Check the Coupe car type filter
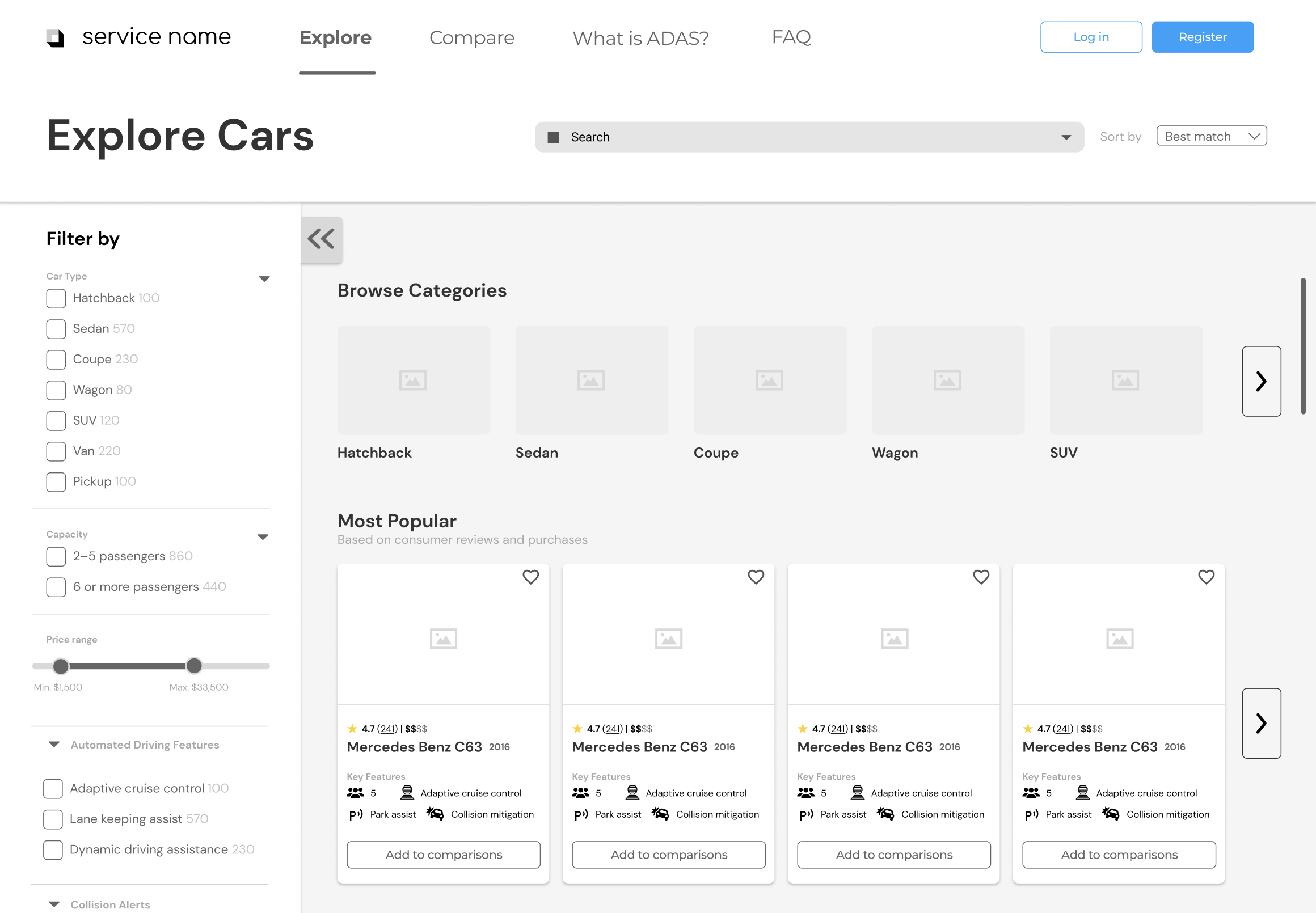Viewport: 1316px width, 913px height. tap(56, 360)
